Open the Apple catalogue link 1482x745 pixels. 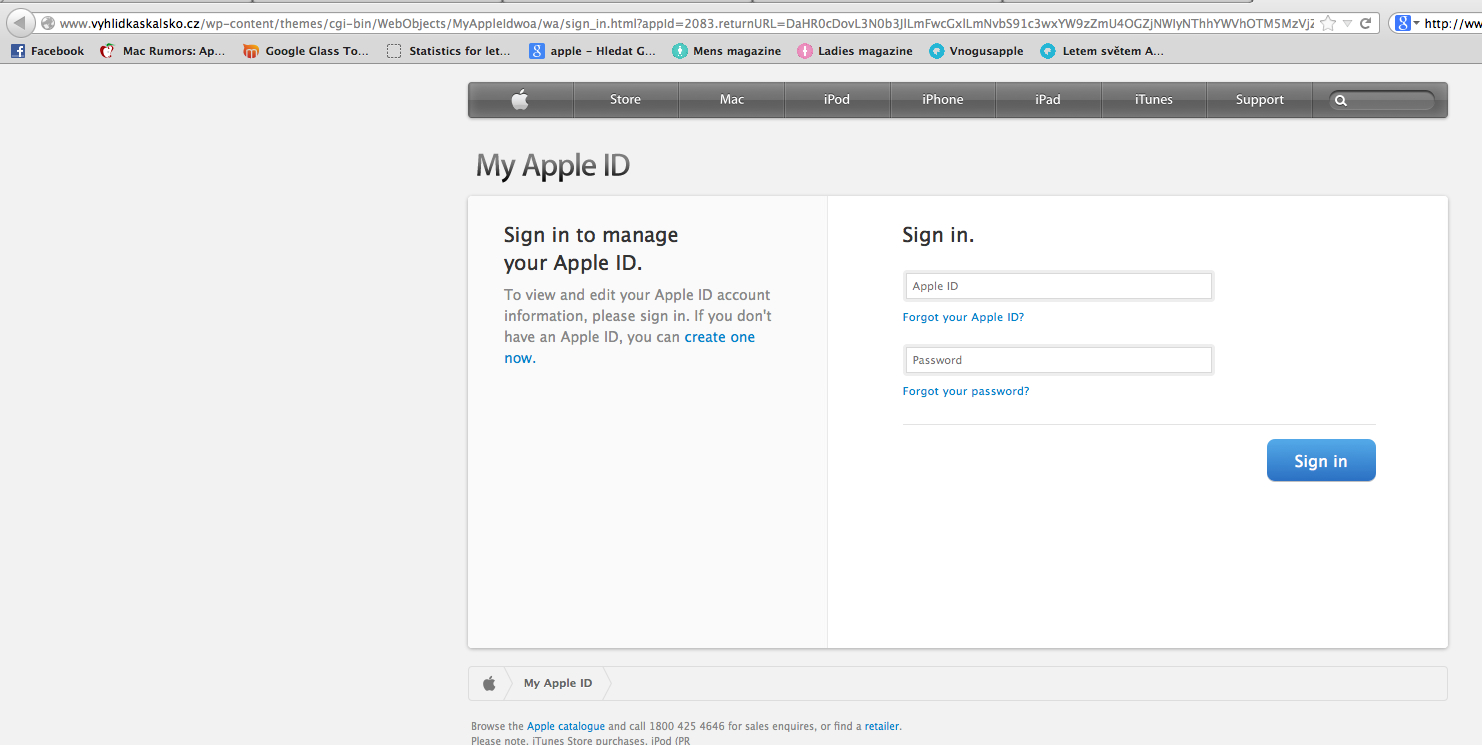(x=566, y=726)
